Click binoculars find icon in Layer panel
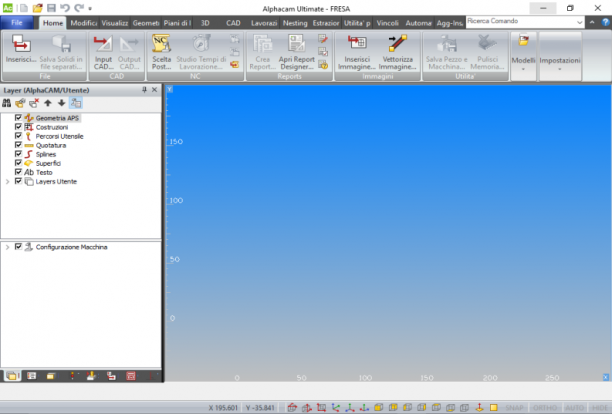The width and height of the screenshot is (612, 414). tap(7, 103)
